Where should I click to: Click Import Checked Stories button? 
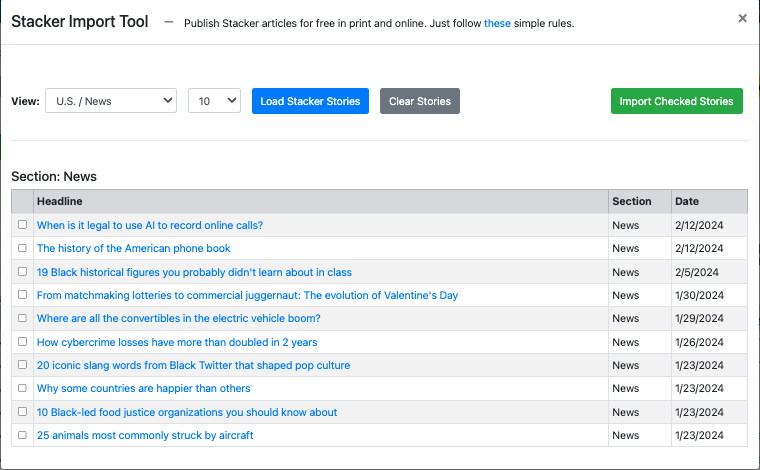coord(677,101)
